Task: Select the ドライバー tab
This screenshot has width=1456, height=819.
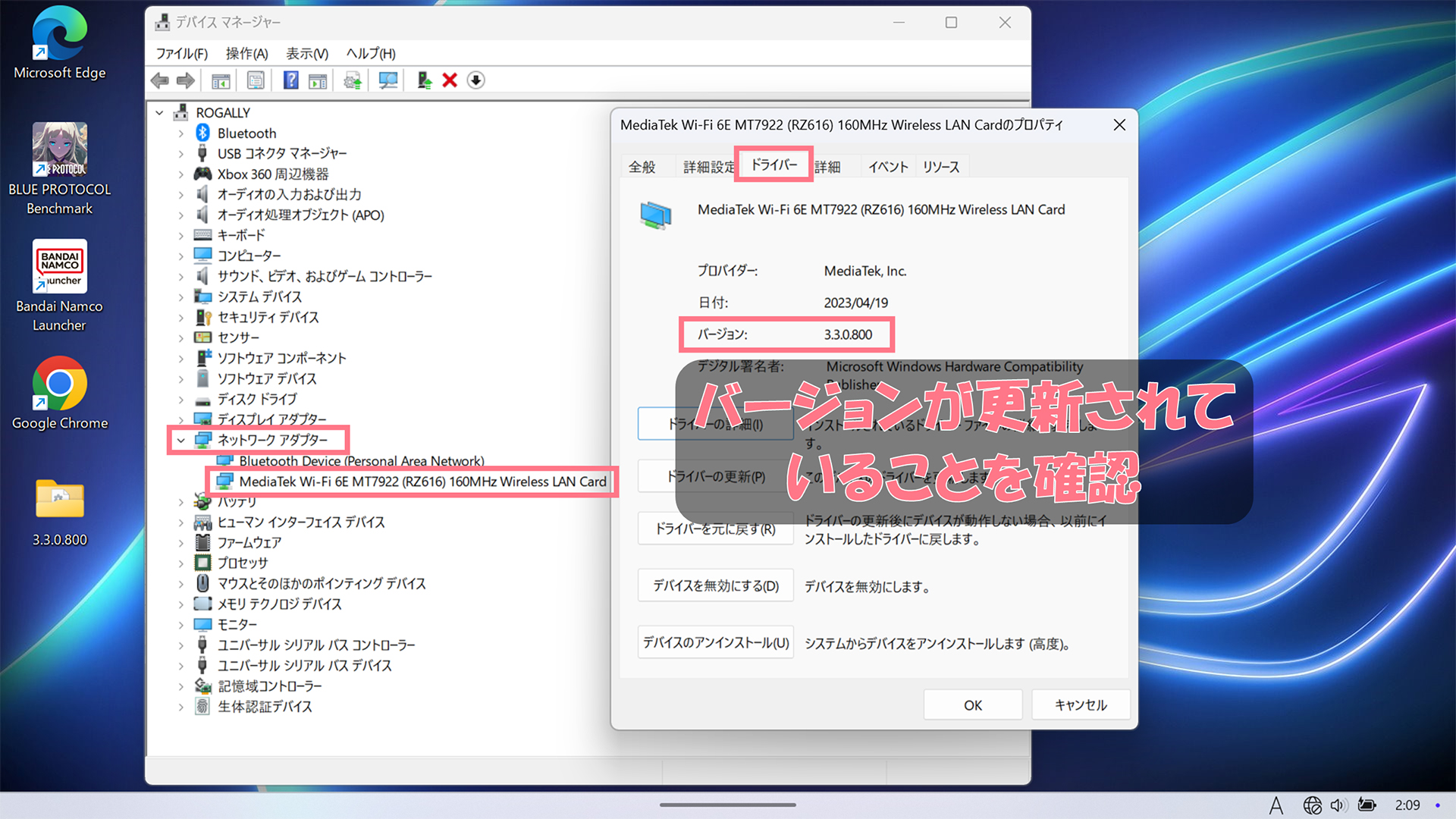Action: click(x=774, y=165)
